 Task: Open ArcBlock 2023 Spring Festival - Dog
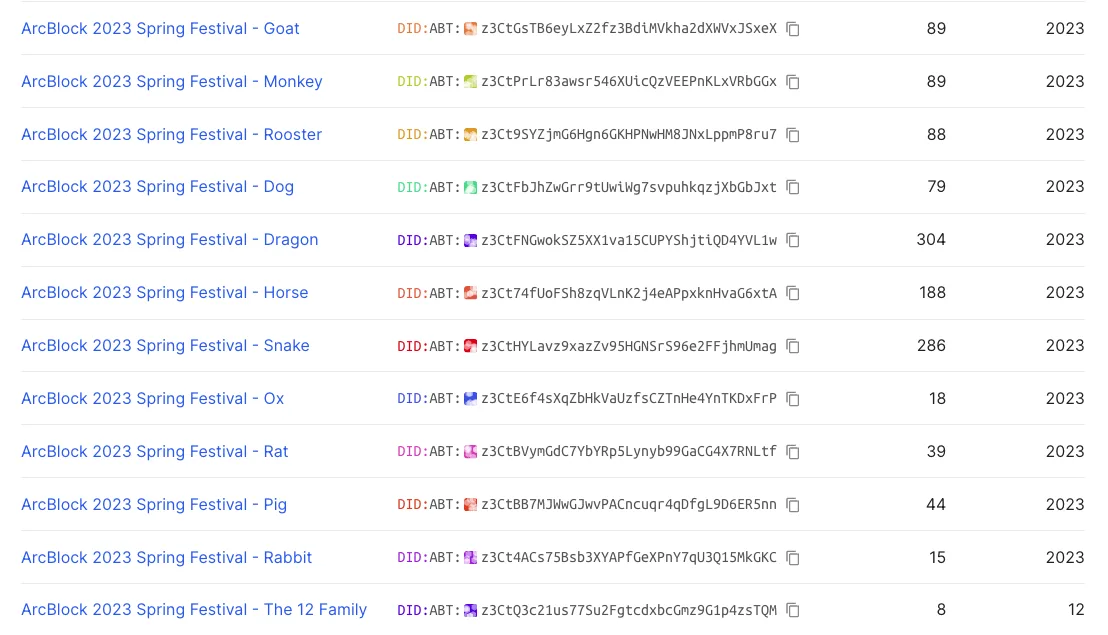point(158,186)
